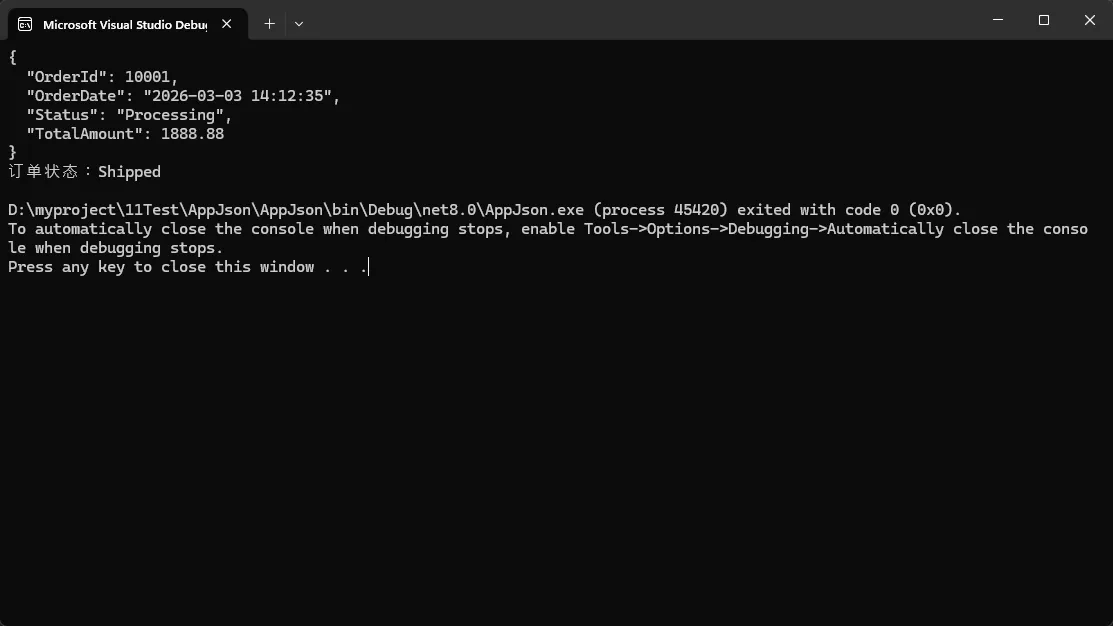Open a new tab with plus button
Screen dimensions: 1113x626
pyautogui.click(x=269, y=24)
